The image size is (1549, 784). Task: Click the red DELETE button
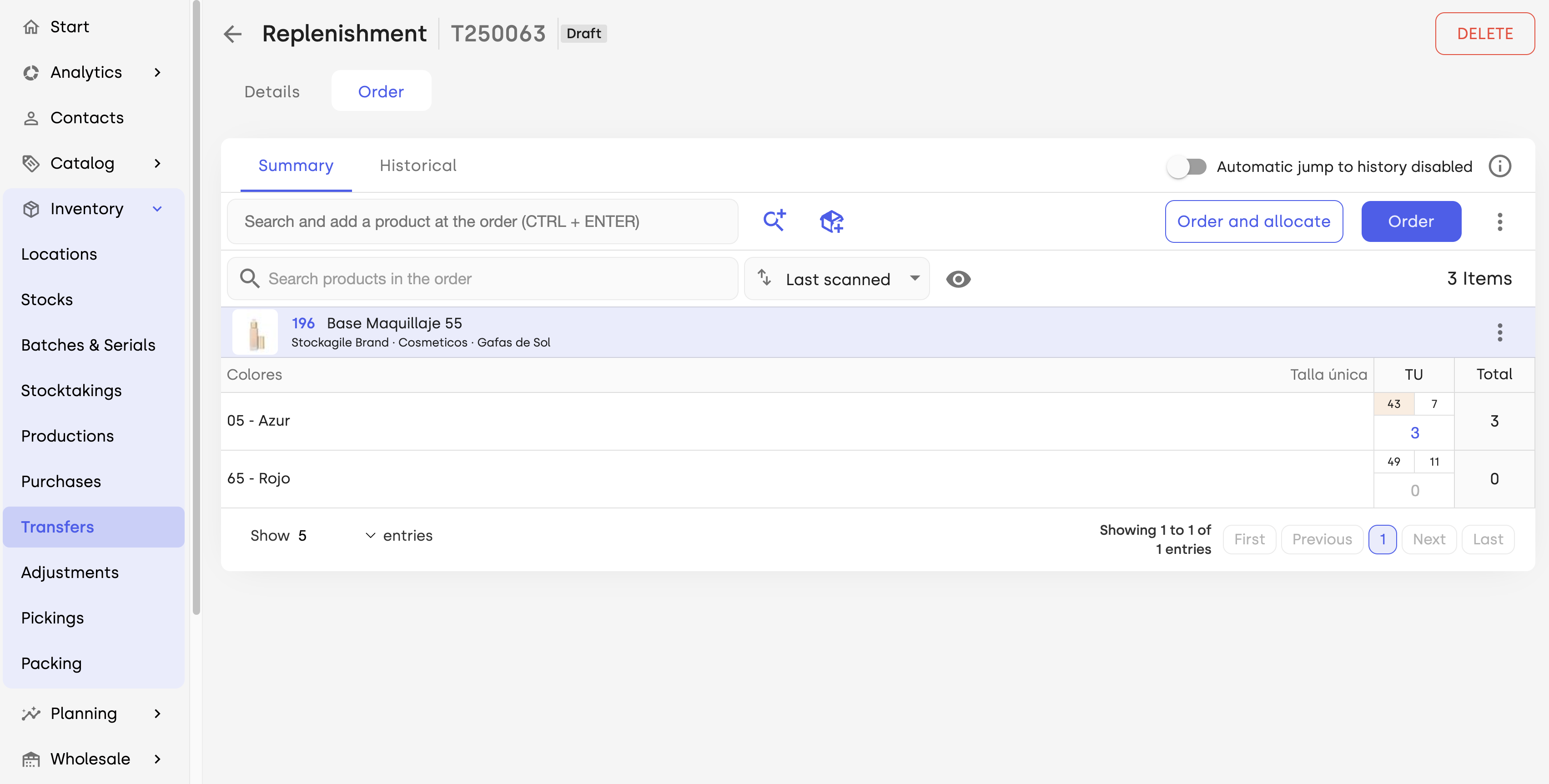(x=1485, y=34)
